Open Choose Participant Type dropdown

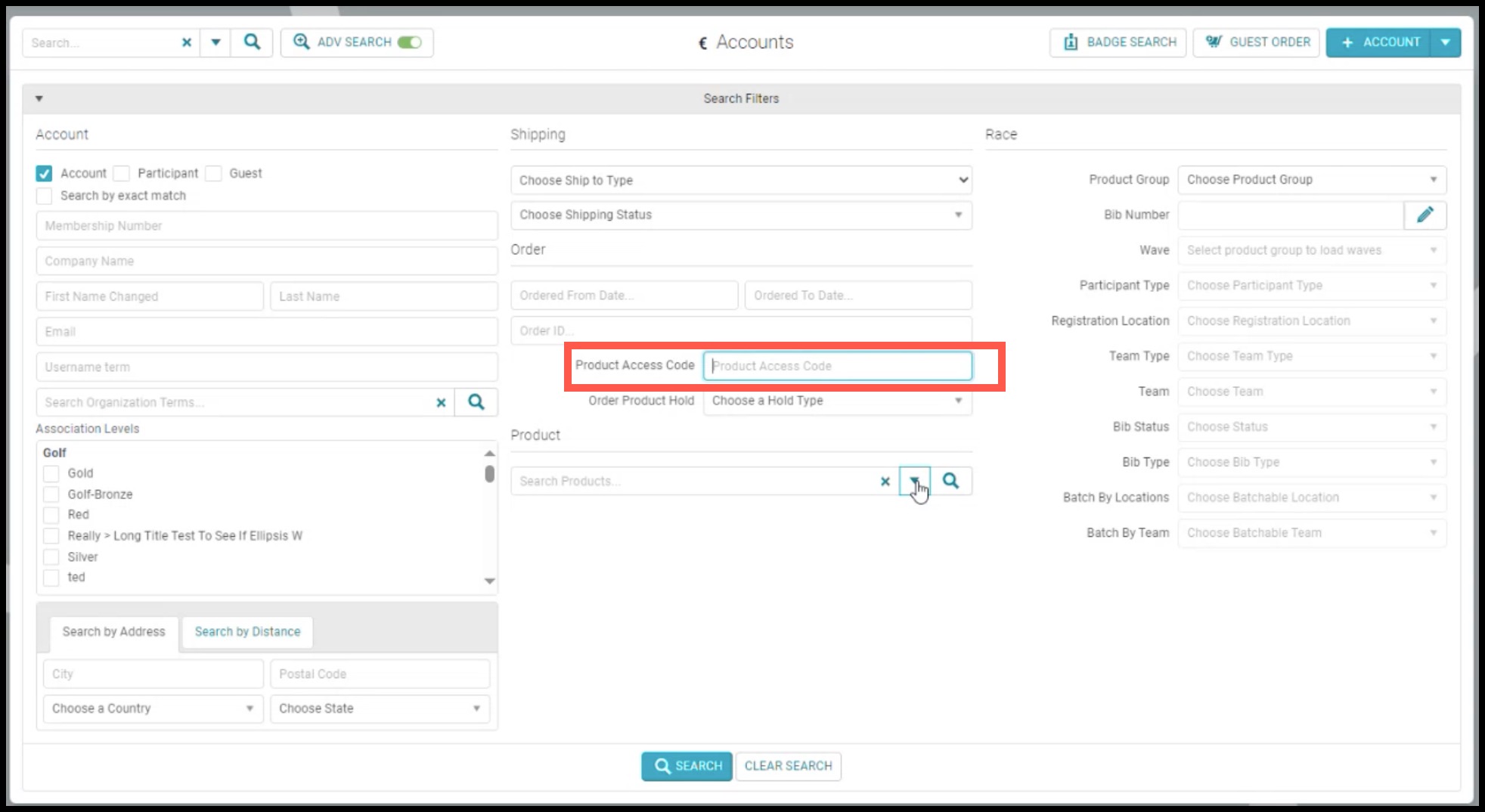1312,286
